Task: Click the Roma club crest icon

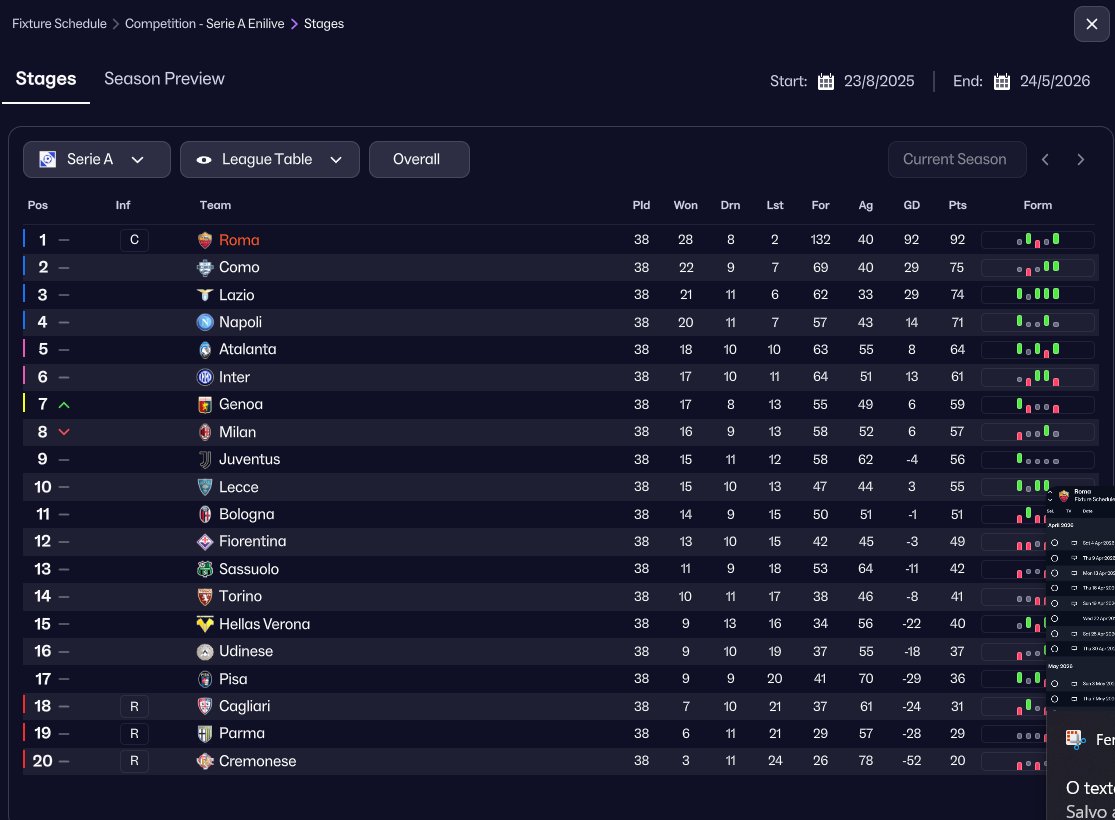Action: pyautogui.click(x=205, y=240)
